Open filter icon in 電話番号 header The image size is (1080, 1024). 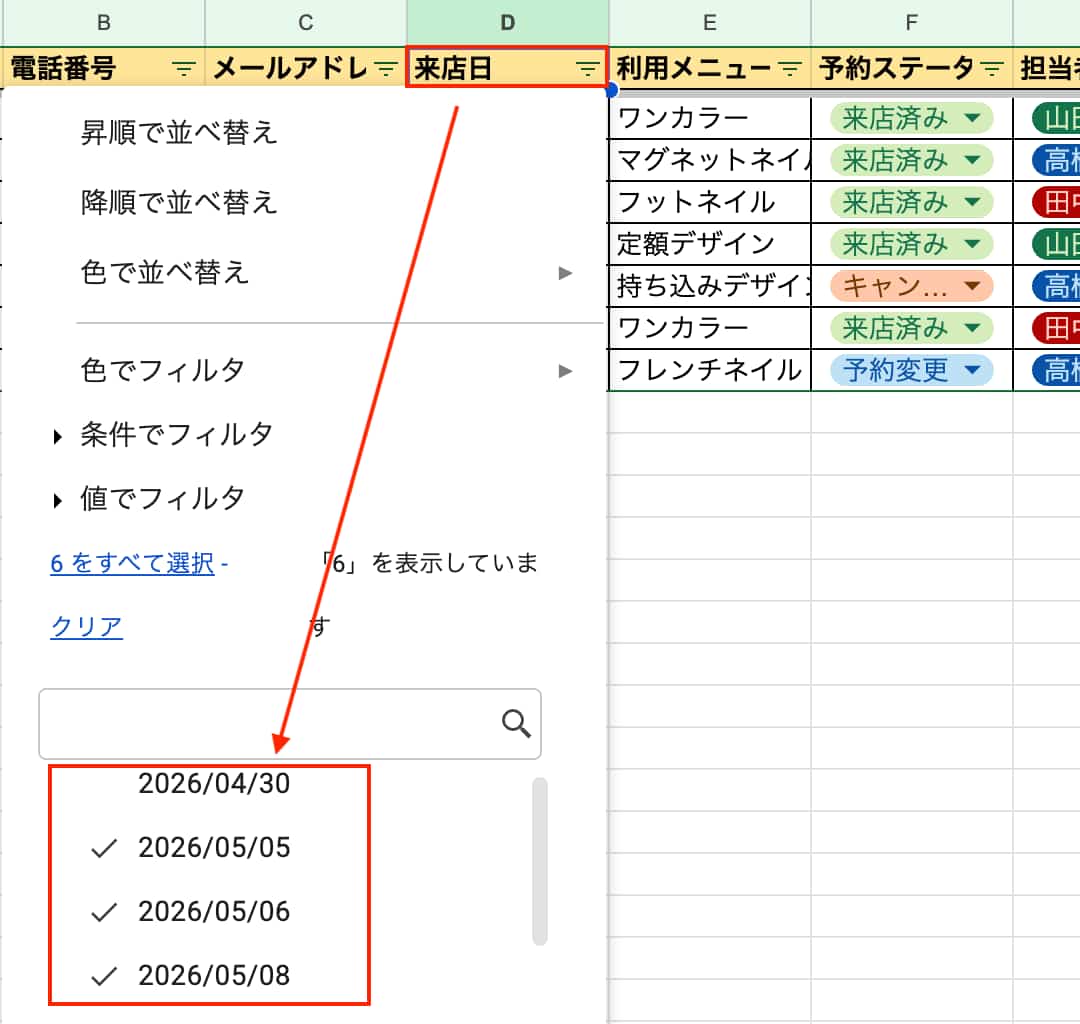pos(183,68)
